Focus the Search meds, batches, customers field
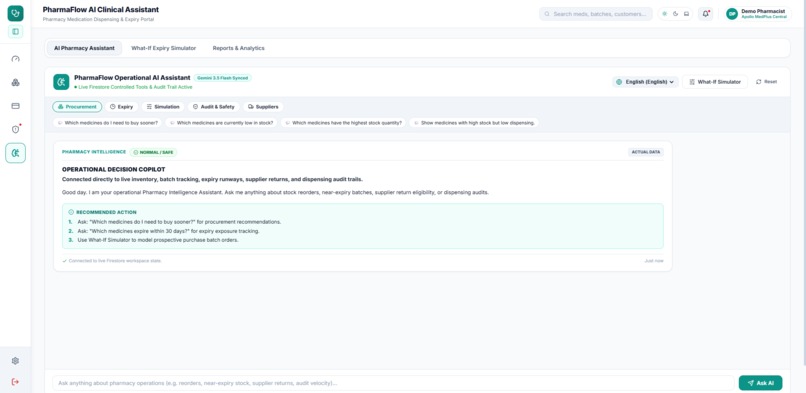The image size is (806, 393). (596, 14)
